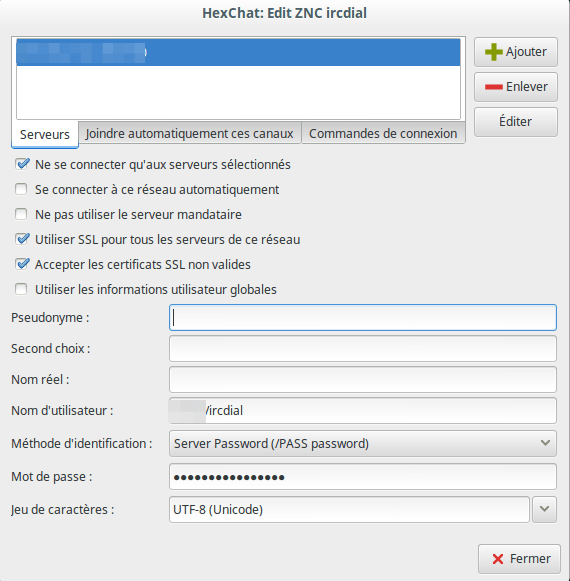Switch to the Serveurs tab
The height and width of the screenshot is (581, 570).
pos(45,134)
